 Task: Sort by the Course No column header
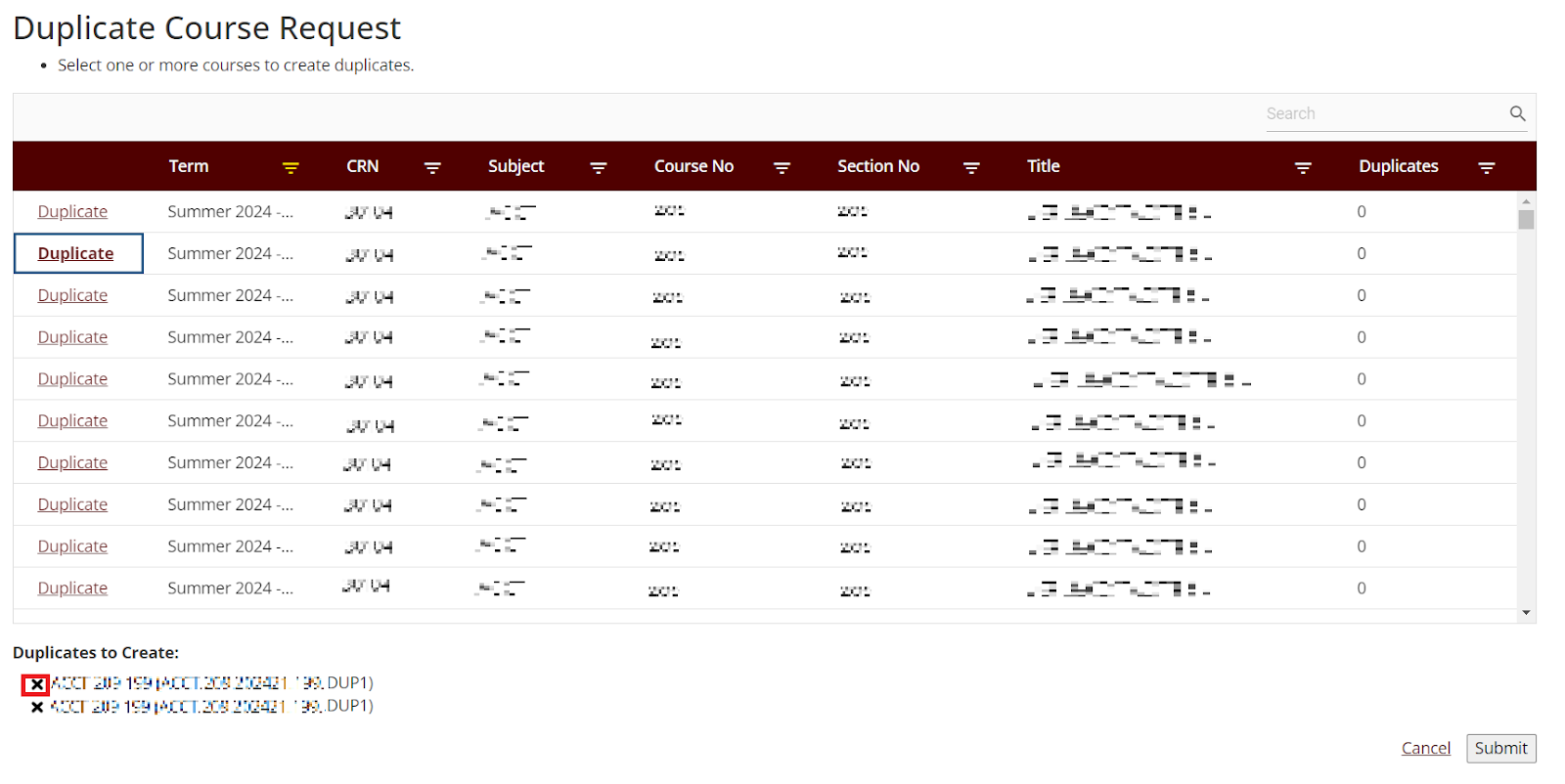click(693, 166)
